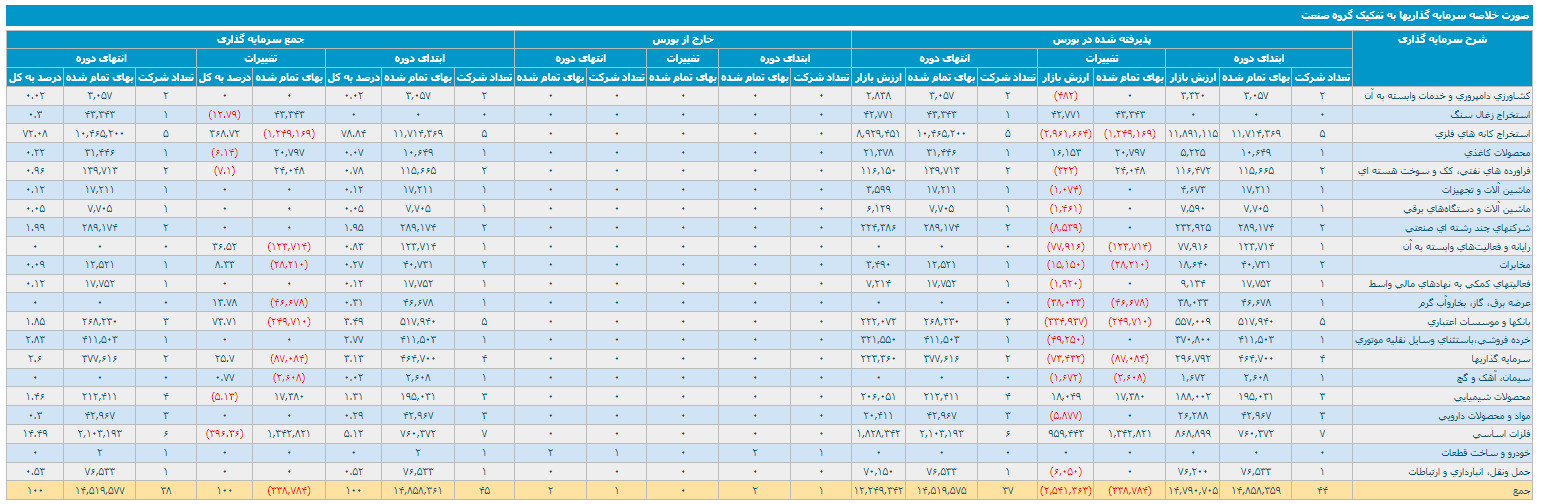The image size is (1549, 504).
Task: Click the جمع سرمایه گذاری group header
Action: [261, 39]
